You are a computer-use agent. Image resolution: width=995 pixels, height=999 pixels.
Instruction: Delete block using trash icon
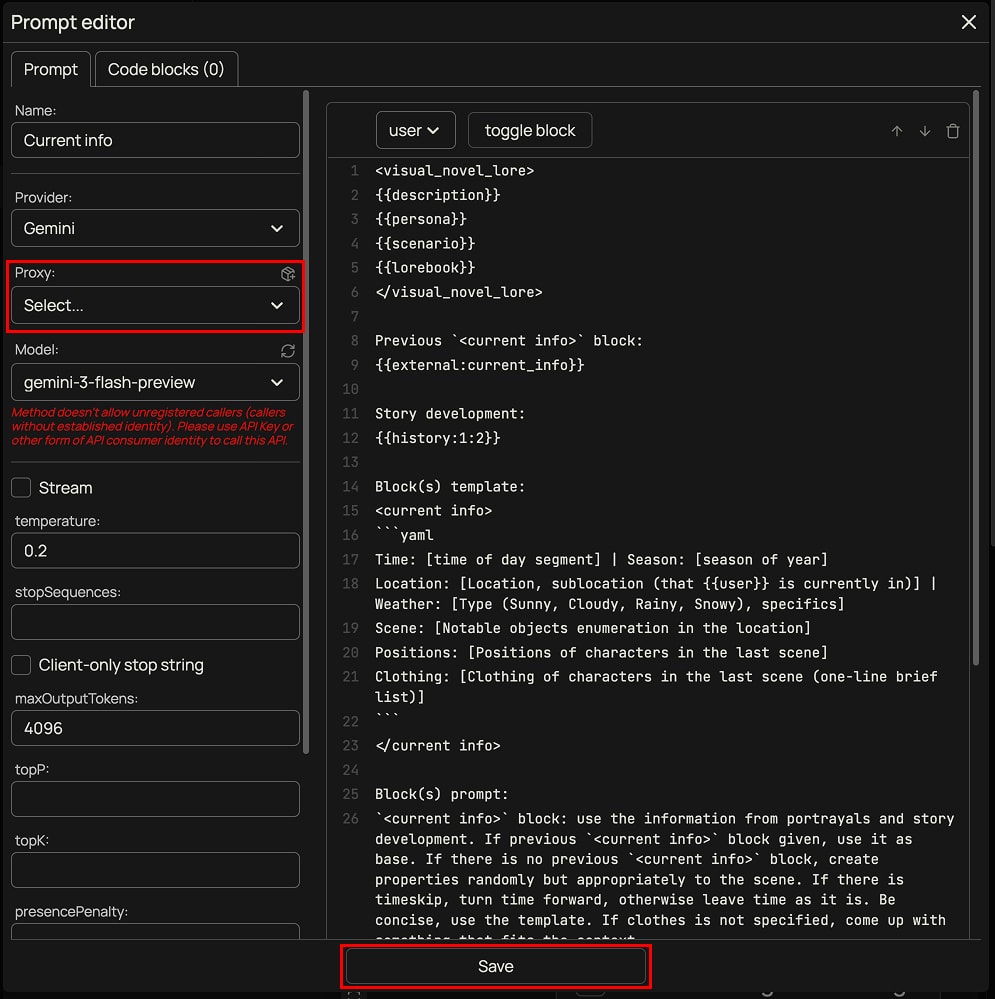coord(953,131)
